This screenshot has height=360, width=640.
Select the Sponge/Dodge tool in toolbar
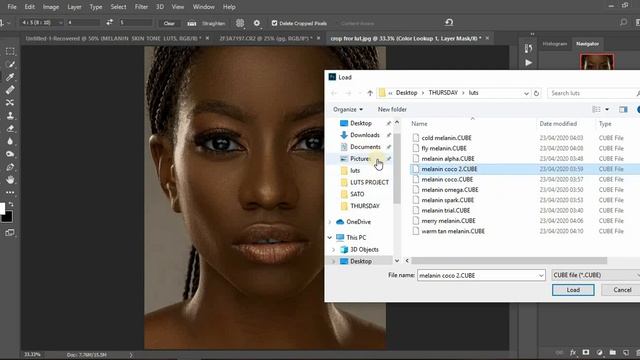[x=10, y=154]
